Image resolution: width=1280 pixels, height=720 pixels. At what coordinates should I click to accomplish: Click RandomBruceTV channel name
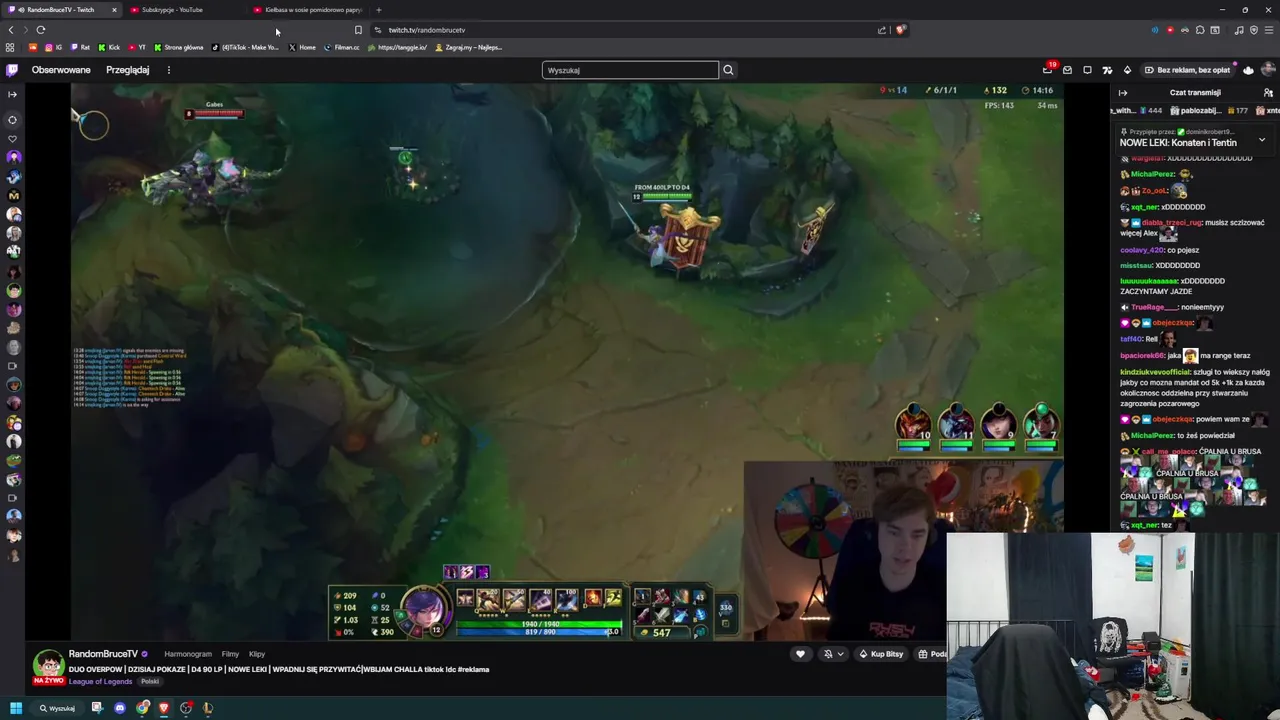[x=103, y=654]
